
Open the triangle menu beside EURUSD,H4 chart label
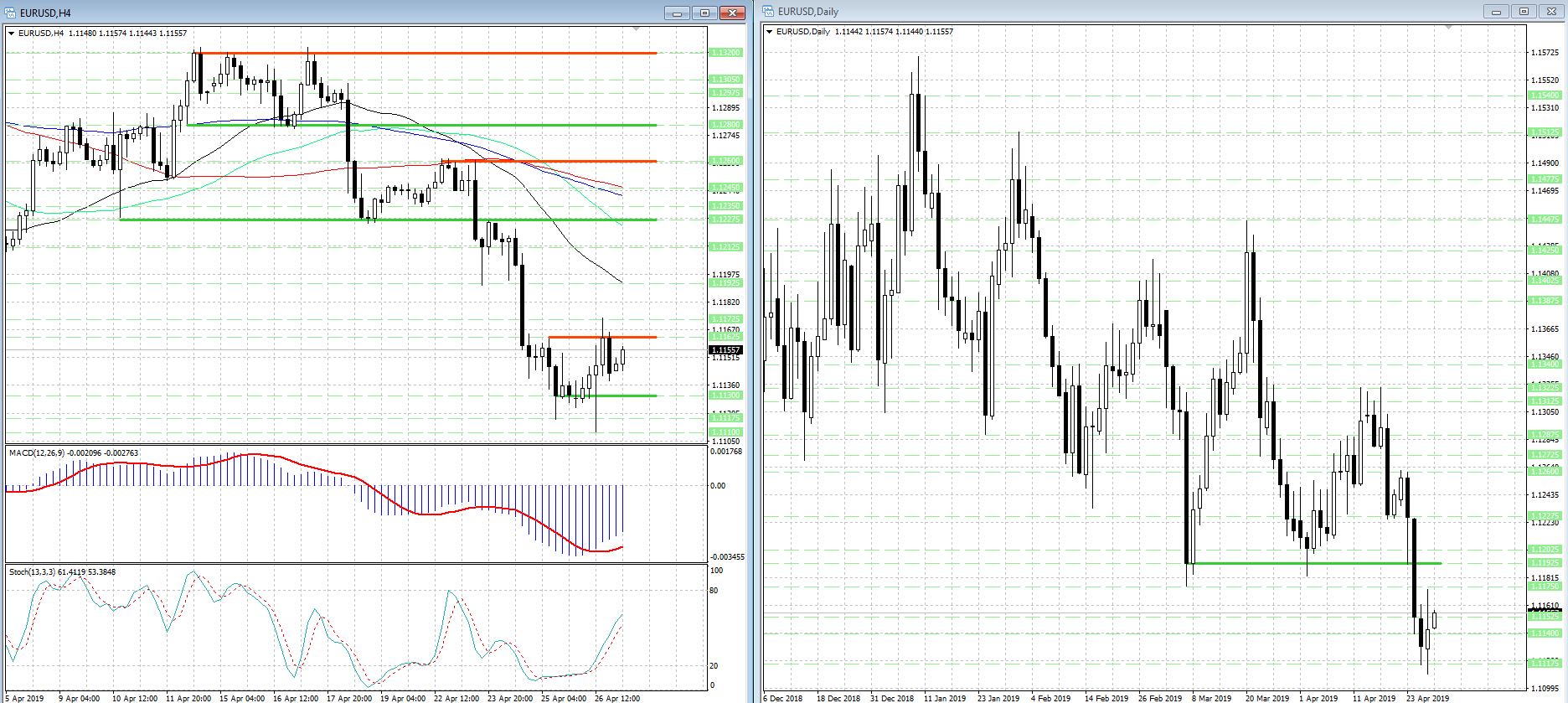coord(12,34)
